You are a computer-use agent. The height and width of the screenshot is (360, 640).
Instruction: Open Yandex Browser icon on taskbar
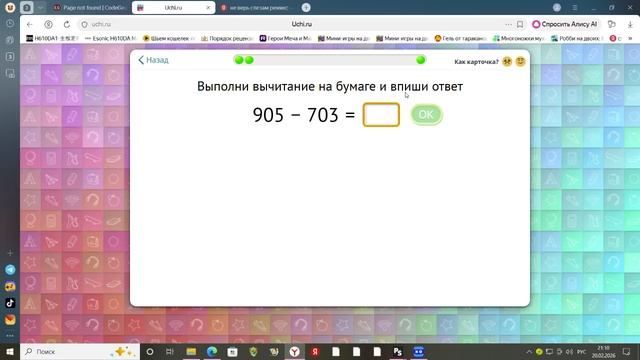click(294, 351)
